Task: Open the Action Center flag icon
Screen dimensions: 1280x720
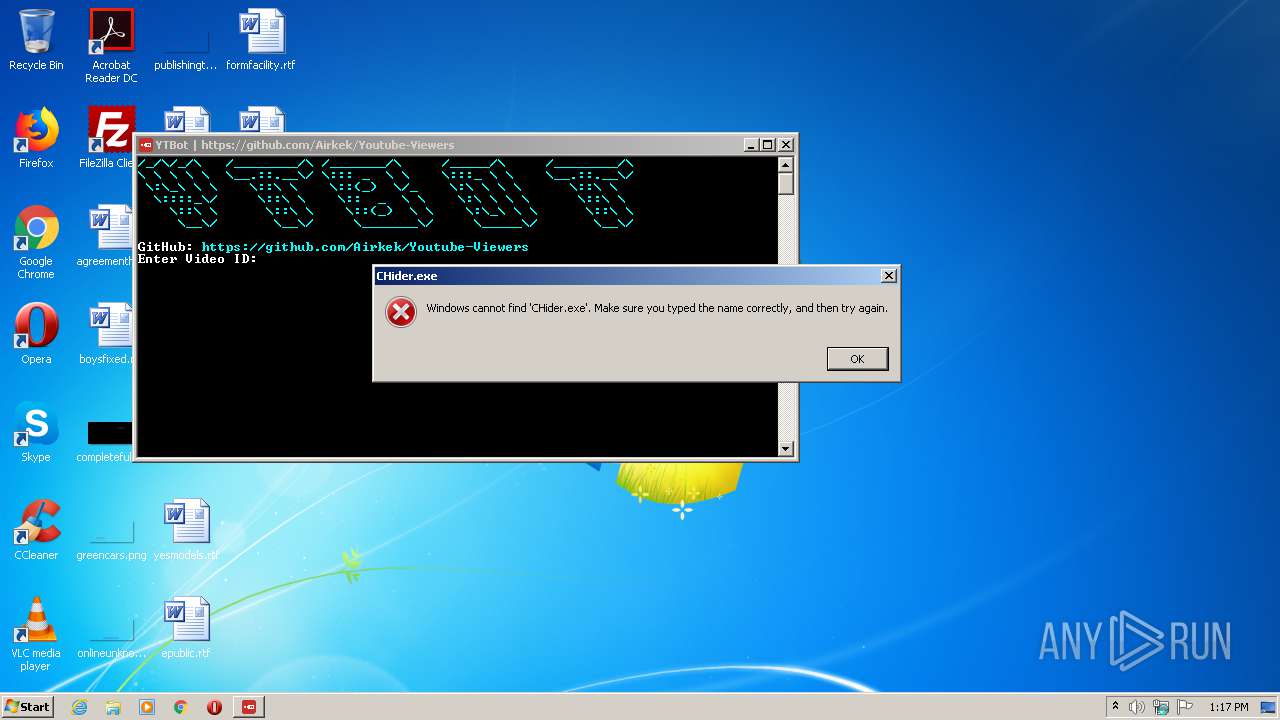Action: point(1185,707)
